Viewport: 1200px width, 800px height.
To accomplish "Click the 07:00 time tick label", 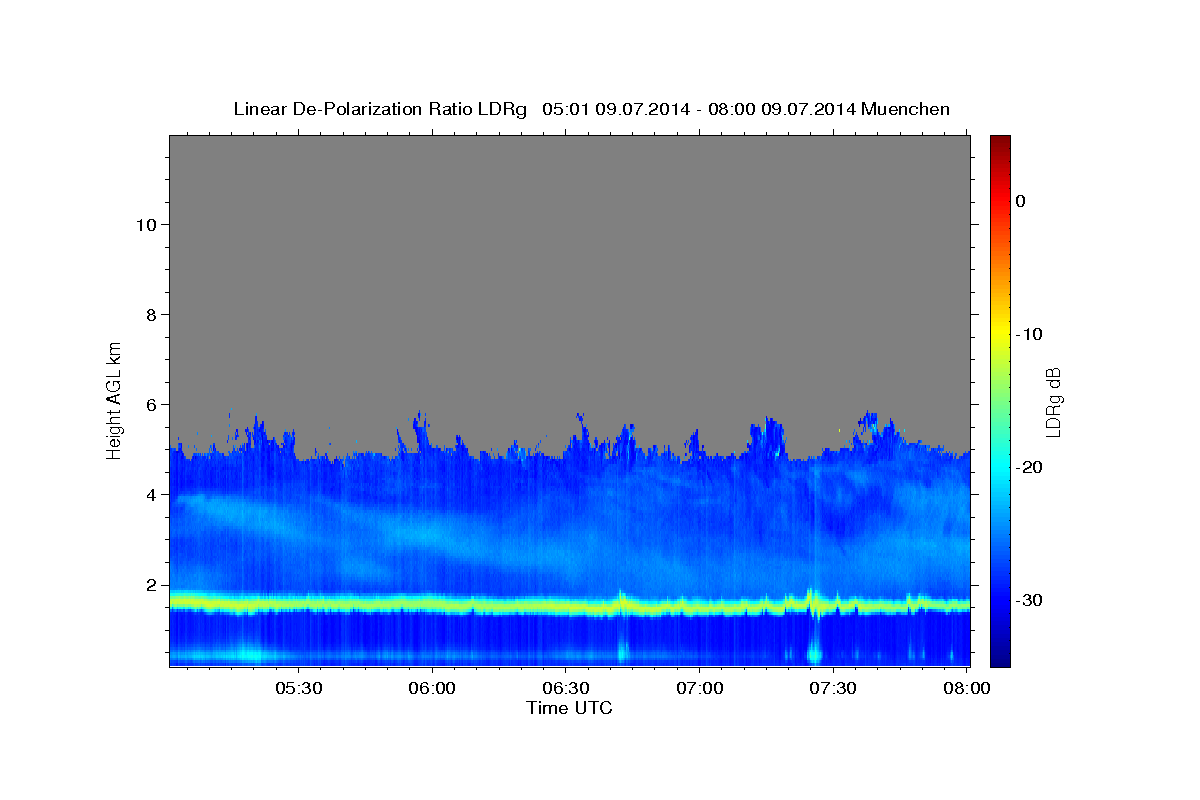I will click(x=699, y=689).
